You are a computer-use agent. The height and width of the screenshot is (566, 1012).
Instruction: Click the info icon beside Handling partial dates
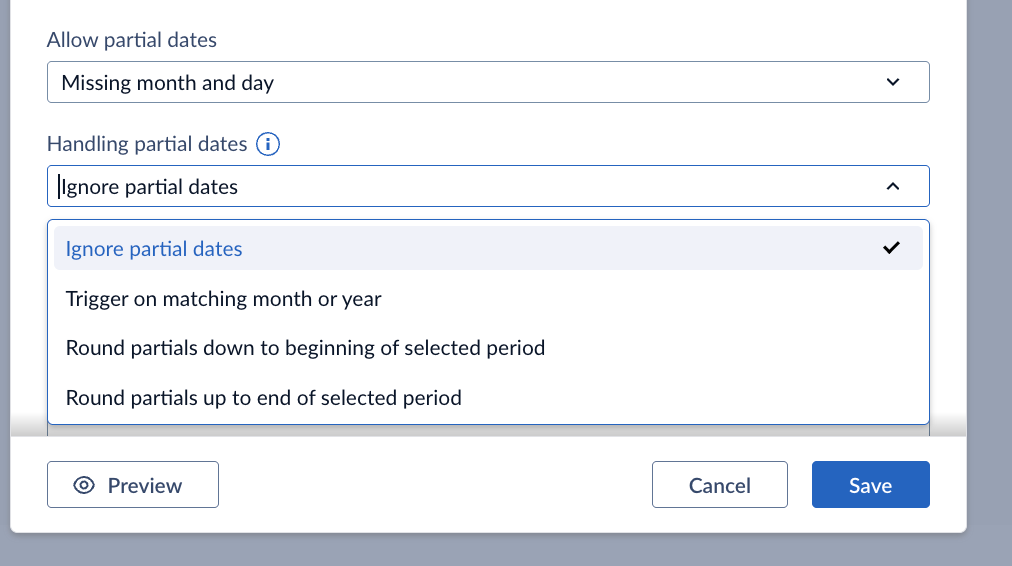[268, 144]
